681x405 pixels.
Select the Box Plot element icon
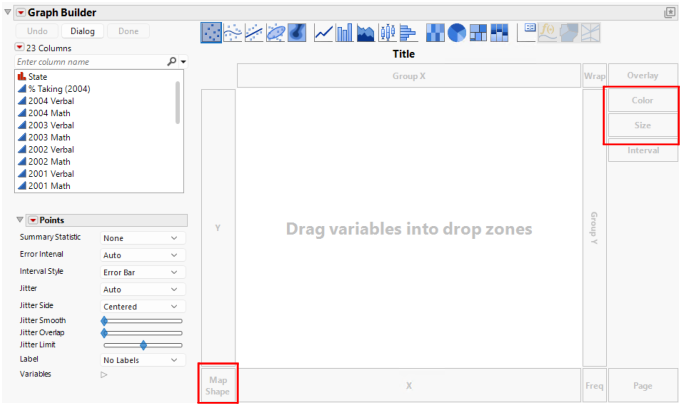click(x=387, y=33)
